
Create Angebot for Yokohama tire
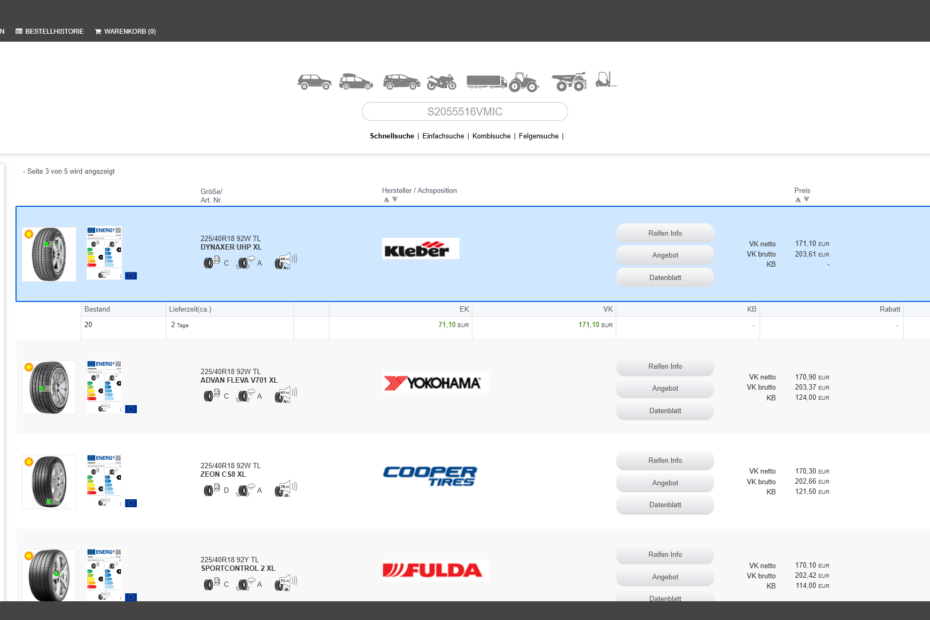(665, 389)
